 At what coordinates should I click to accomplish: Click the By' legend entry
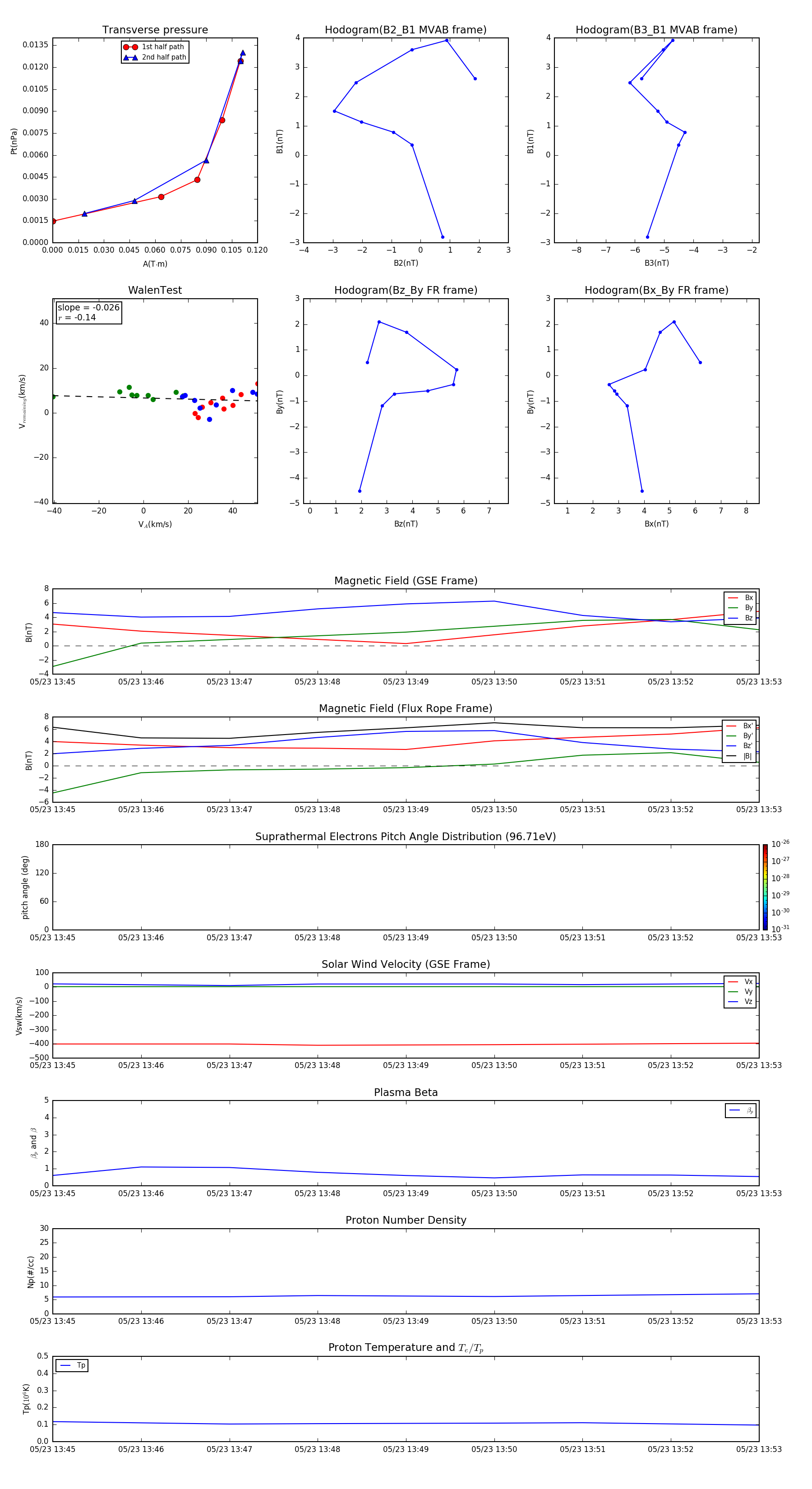point(740,736)
